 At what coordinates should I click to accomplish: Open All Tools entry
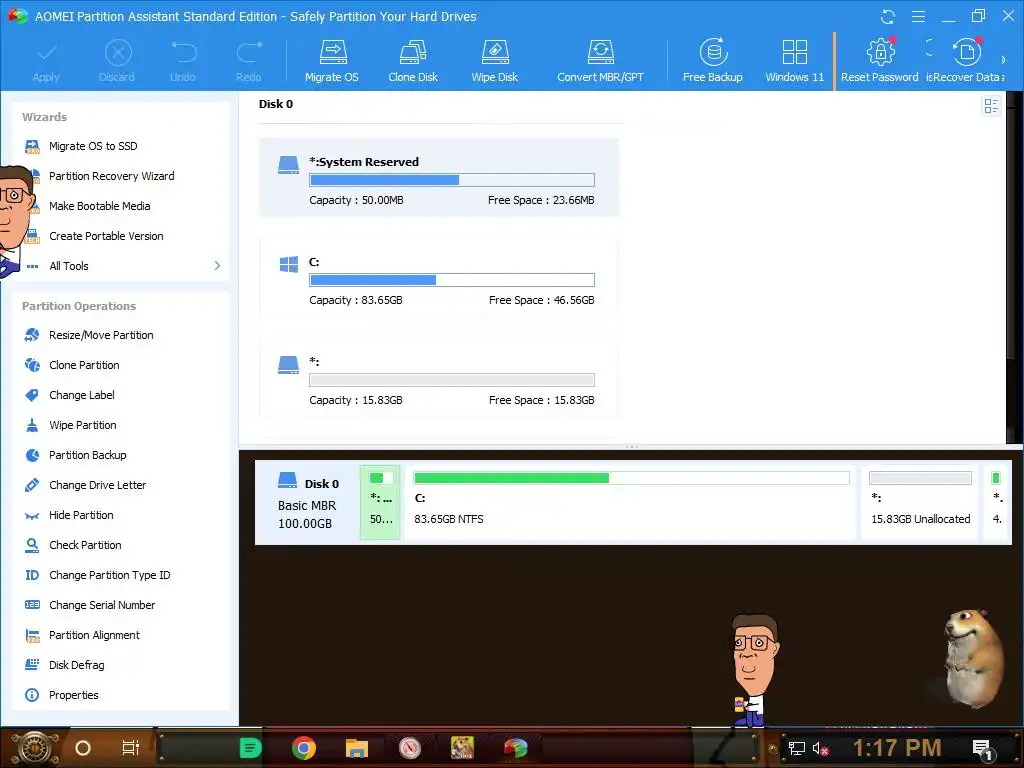point(69,266)
